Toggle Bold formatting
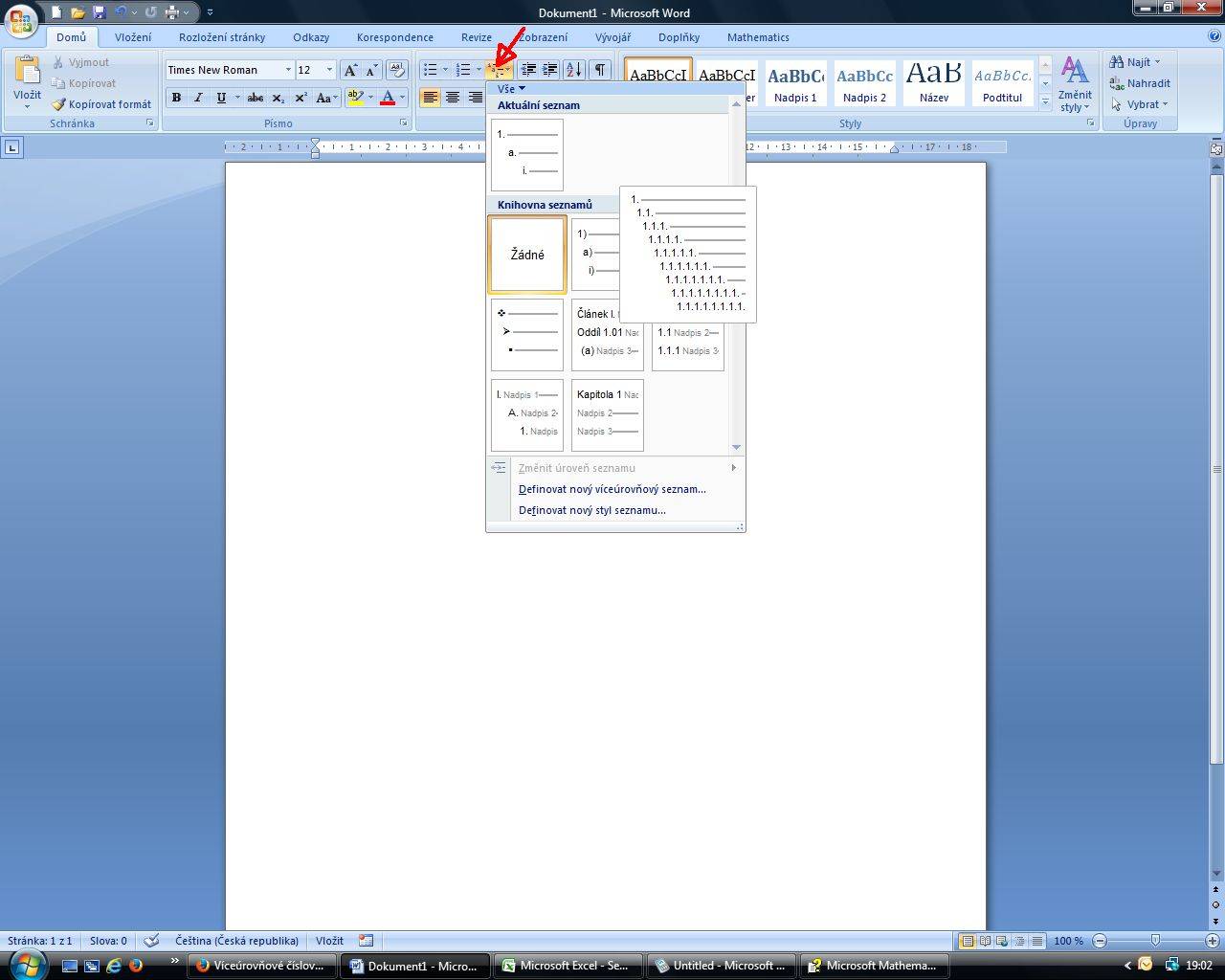1225x980 pixels. (176, 98)
